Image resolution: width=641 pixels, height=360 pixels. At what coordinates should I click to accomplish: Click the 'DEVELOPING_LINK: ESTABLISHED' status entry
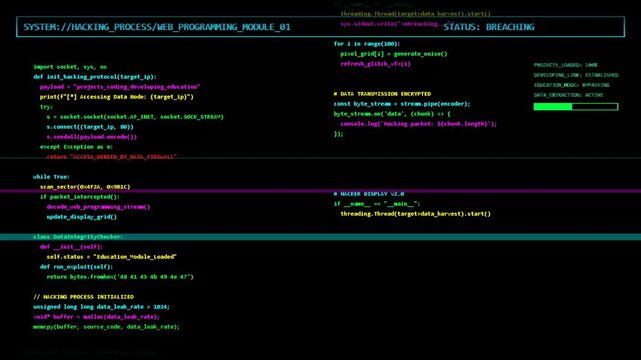(x=576, y=75)
